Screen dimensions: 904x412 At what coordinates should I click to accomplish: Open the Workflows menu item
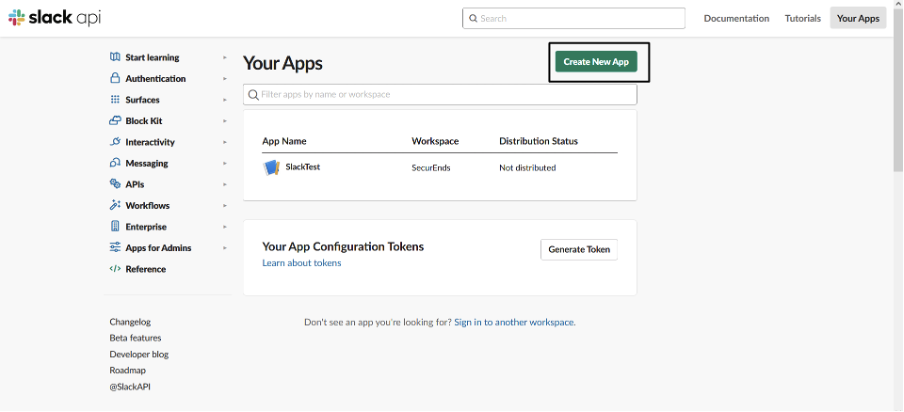[x=148, y=206]
